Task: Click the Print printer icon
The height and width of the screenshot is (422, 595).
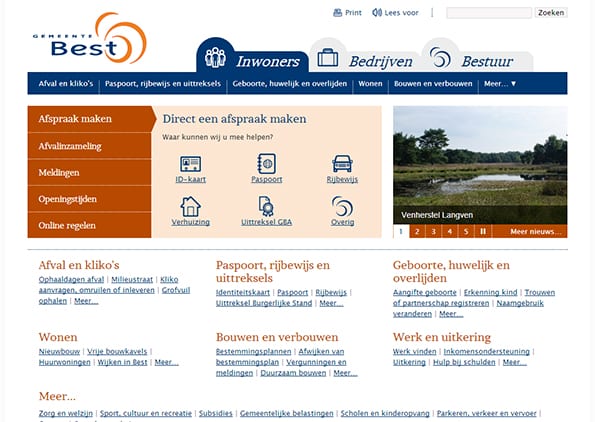Action: point(337,13)
